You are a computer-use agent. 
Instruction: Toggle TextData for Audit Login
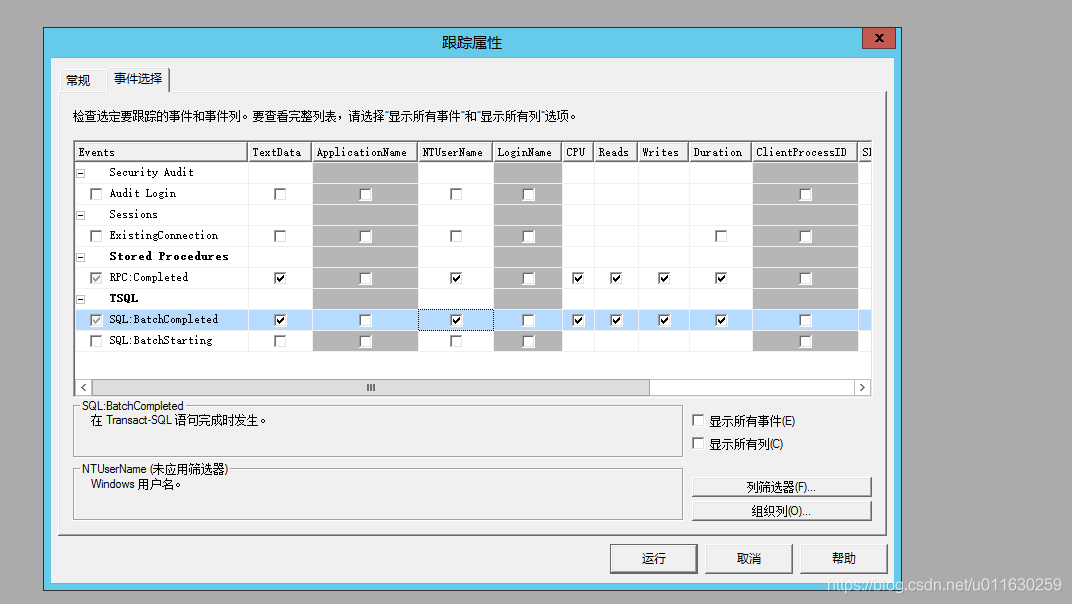[x=280, y=194]
